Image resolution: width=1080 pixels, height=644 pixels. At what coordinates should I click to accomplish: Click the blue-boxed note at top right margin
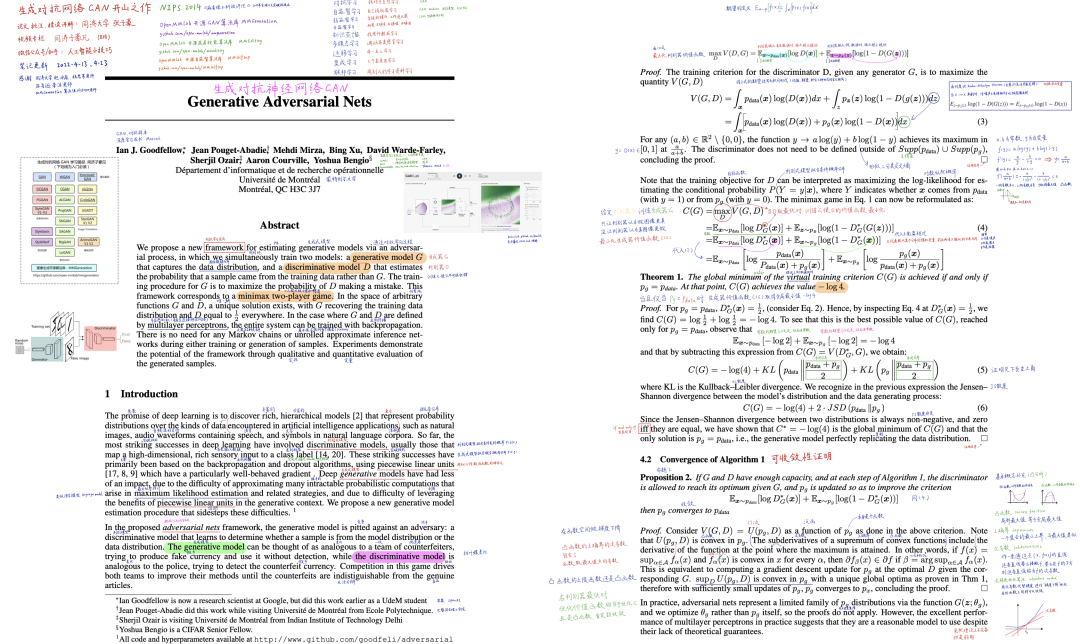coord(1010,96)
